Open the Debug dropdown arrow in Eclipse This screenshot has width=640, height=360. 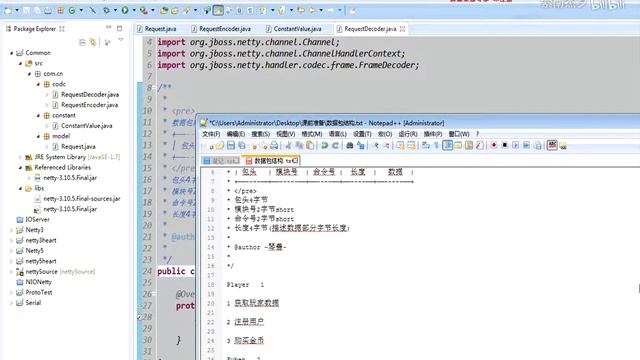coord(115,11)
